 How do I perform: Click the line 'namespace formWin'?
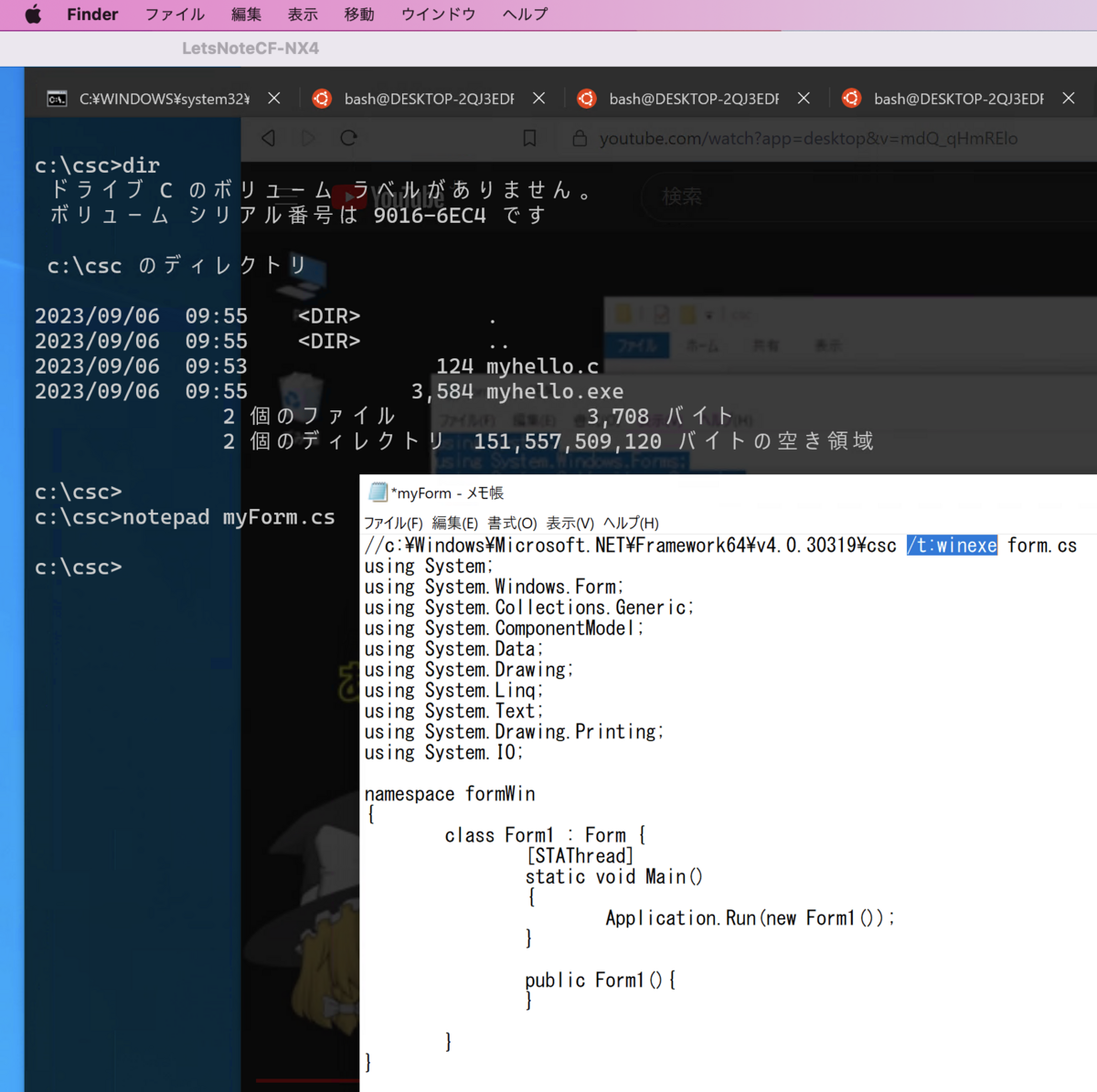[450, 794]
